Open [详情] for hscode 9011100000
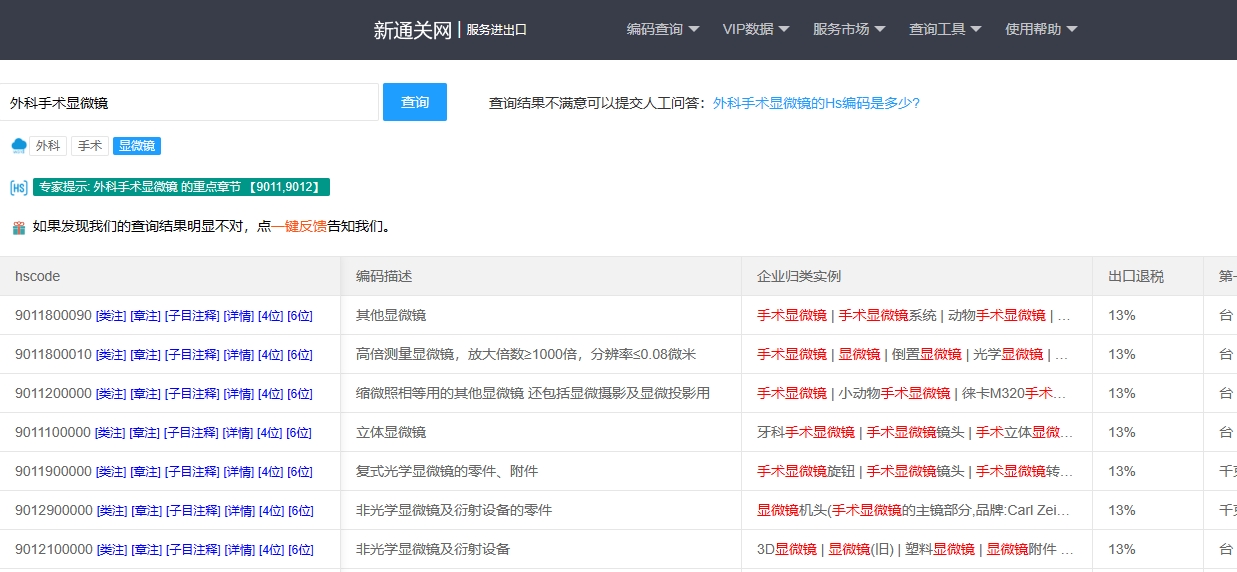The image size is (1237, 572). coord(239,433)
